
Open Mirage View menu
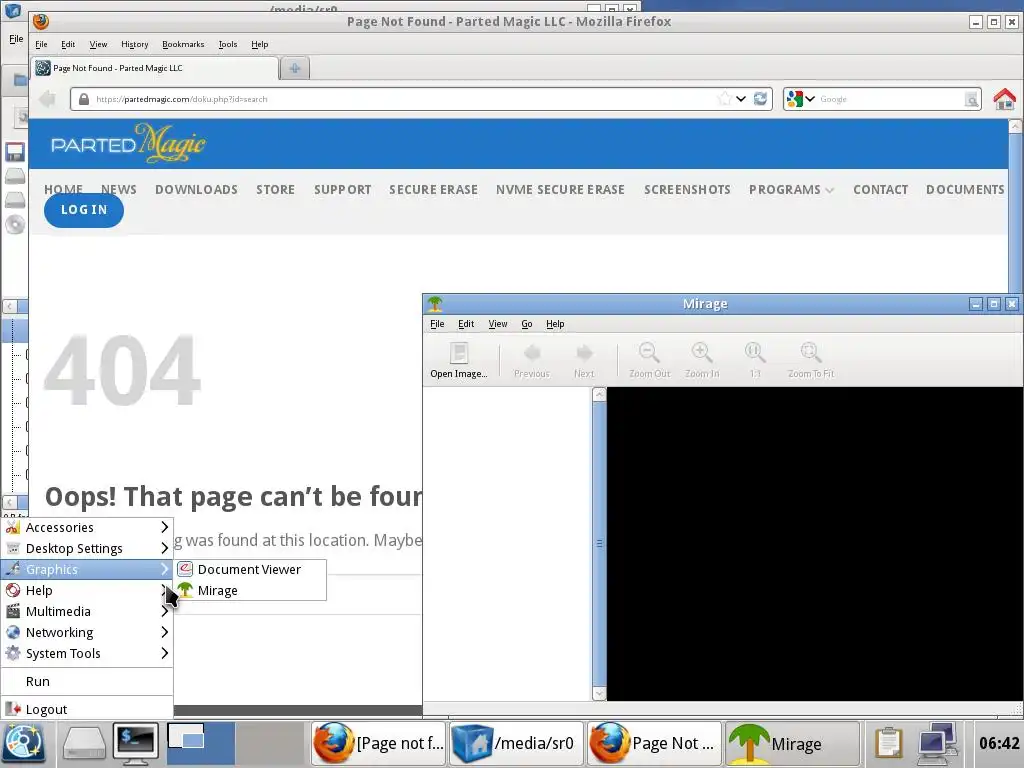tap(498, 324)
